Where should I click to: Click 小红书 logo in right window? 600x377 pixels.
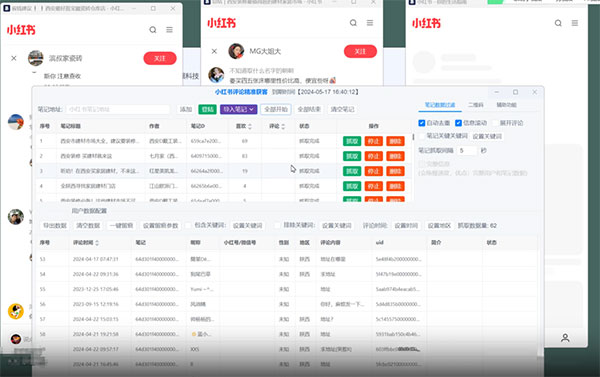[426, 23]
